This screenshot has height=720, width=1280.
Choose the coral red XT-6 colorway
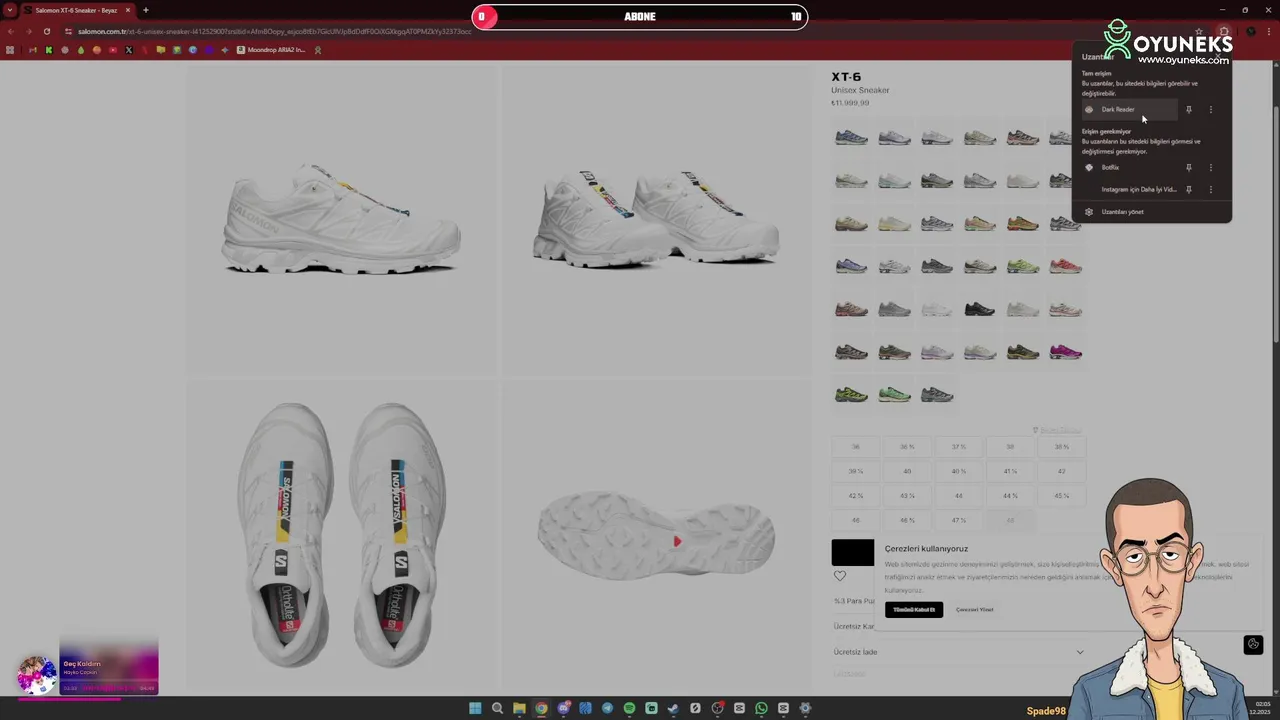pyautogui.click(x=1065, y=267)
